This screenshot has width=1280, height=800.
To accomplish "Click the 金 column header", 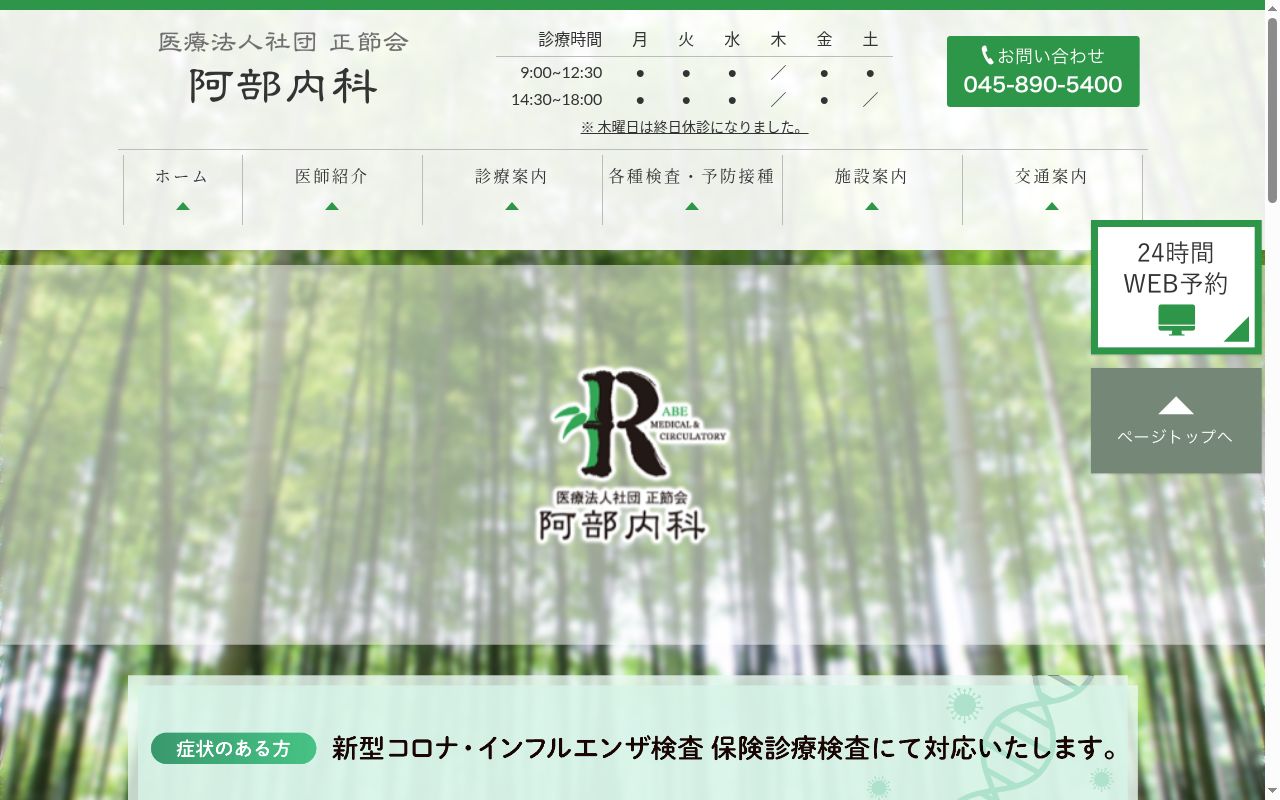I will tap(824, 40).
